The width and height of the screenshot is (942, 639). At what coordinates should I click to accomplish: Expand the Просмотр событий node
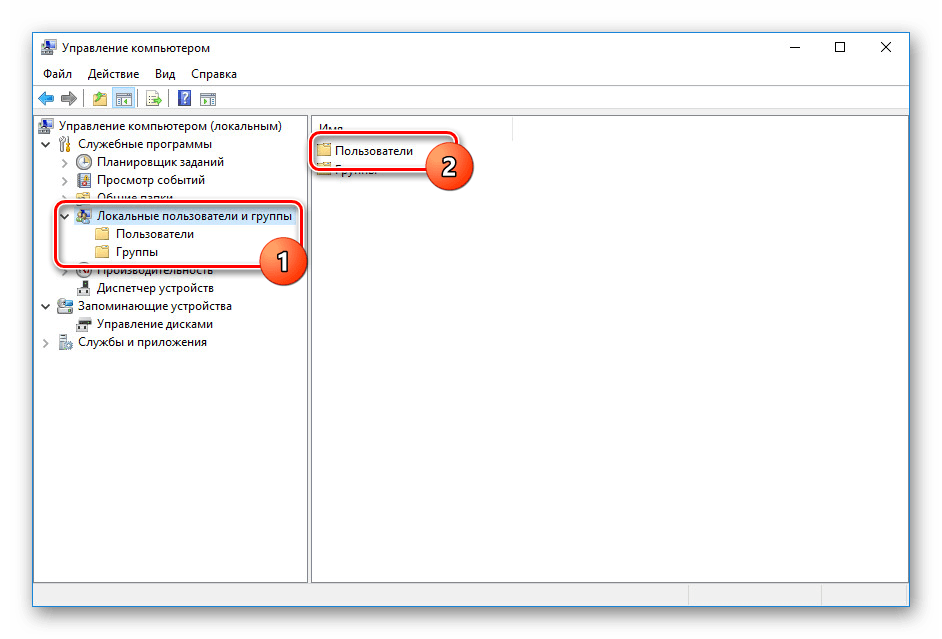click(x=65, y=180)
